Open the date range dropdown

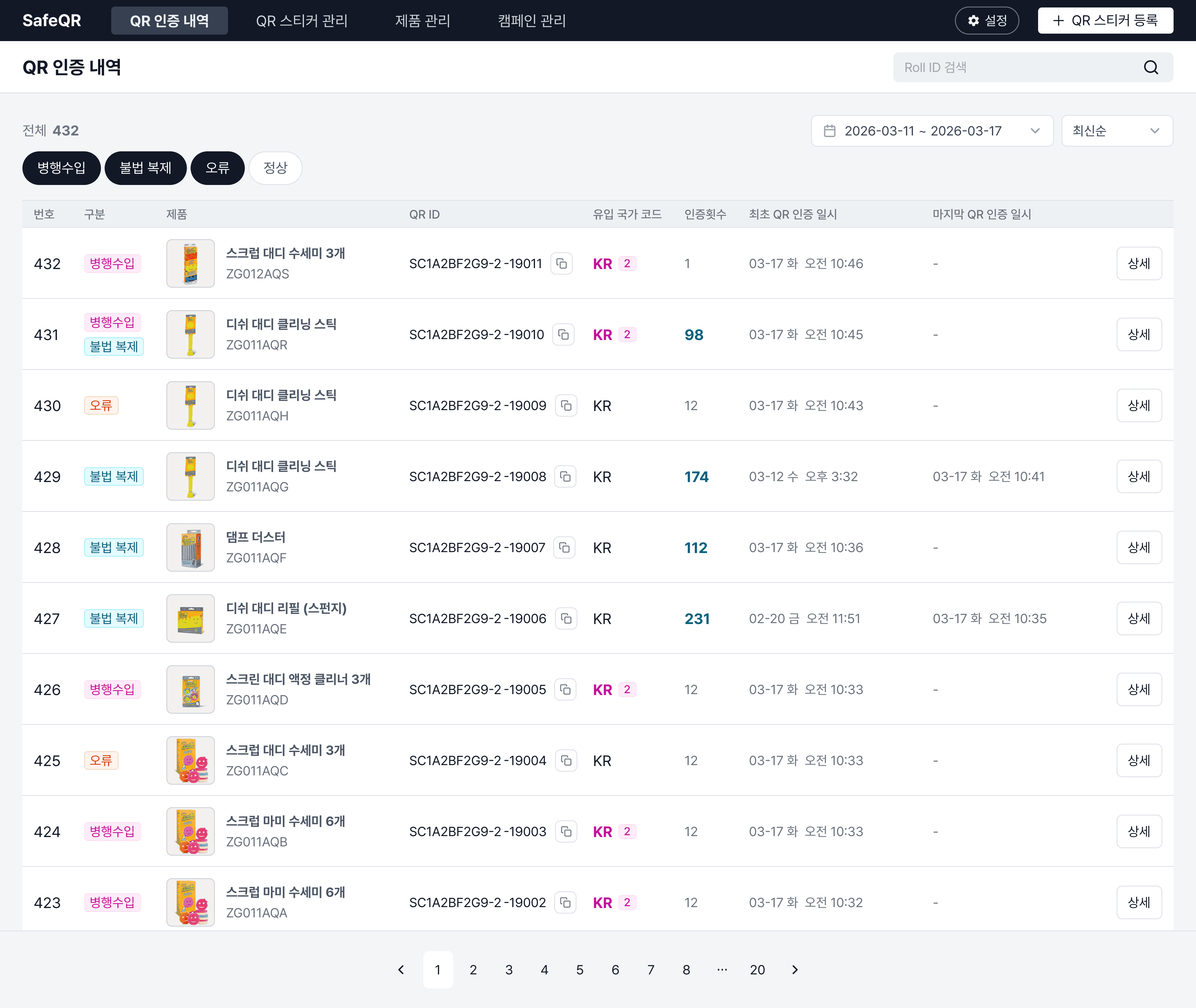(x=932, y=131)
